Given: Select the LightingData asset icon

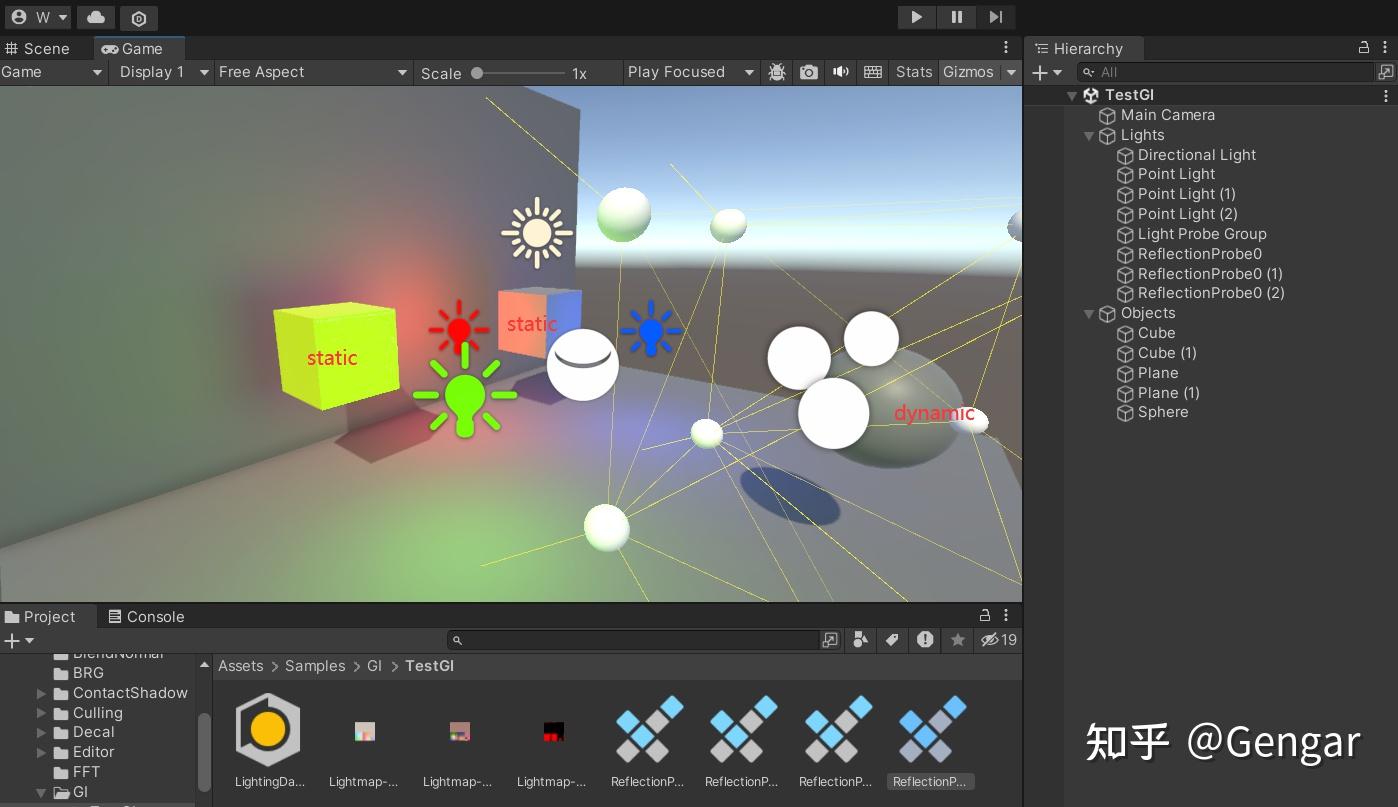Looking at the screenshot, I should coord(268,729).
